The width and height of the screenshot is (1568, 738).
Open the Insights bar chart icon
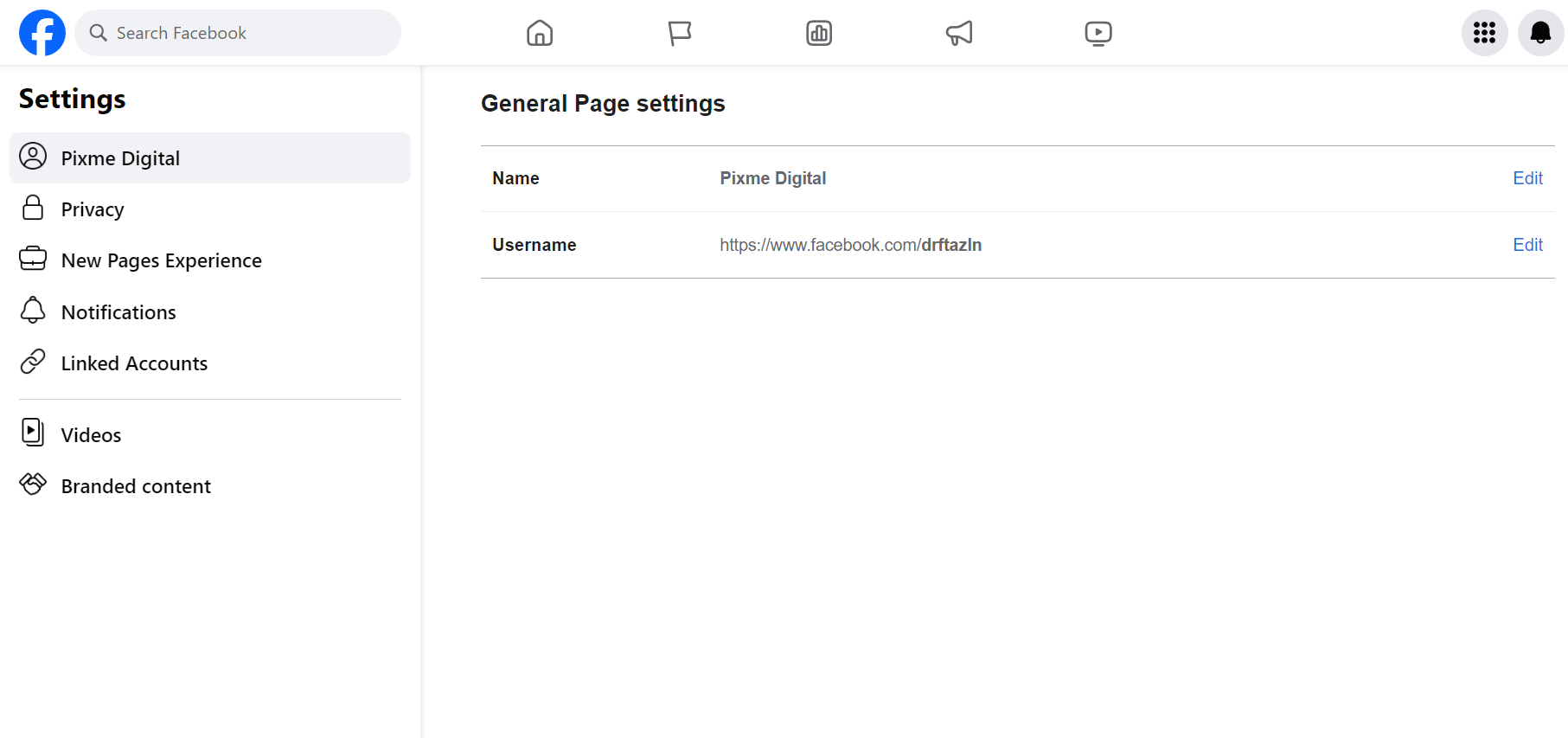pyautogui.click(x=819, y=33)
